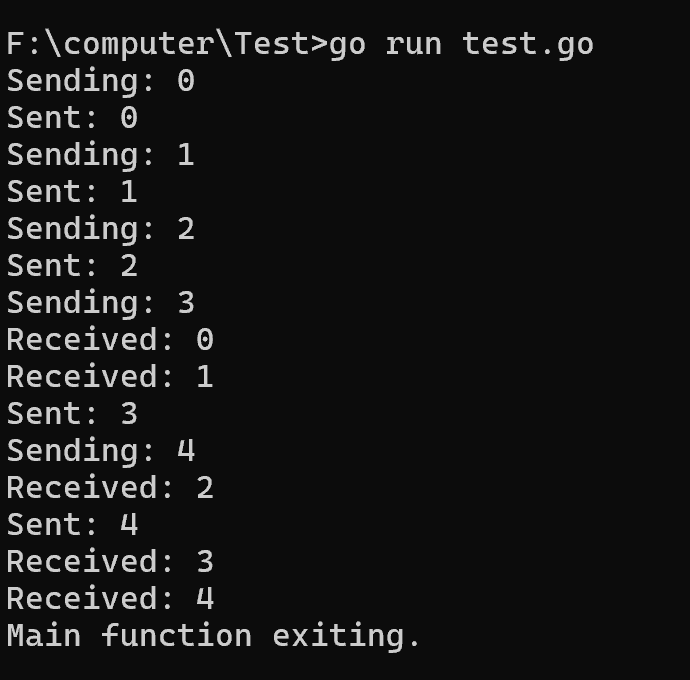Click the 'Sent: 4' output line
The image size is (690, 680).
point(72,525)
